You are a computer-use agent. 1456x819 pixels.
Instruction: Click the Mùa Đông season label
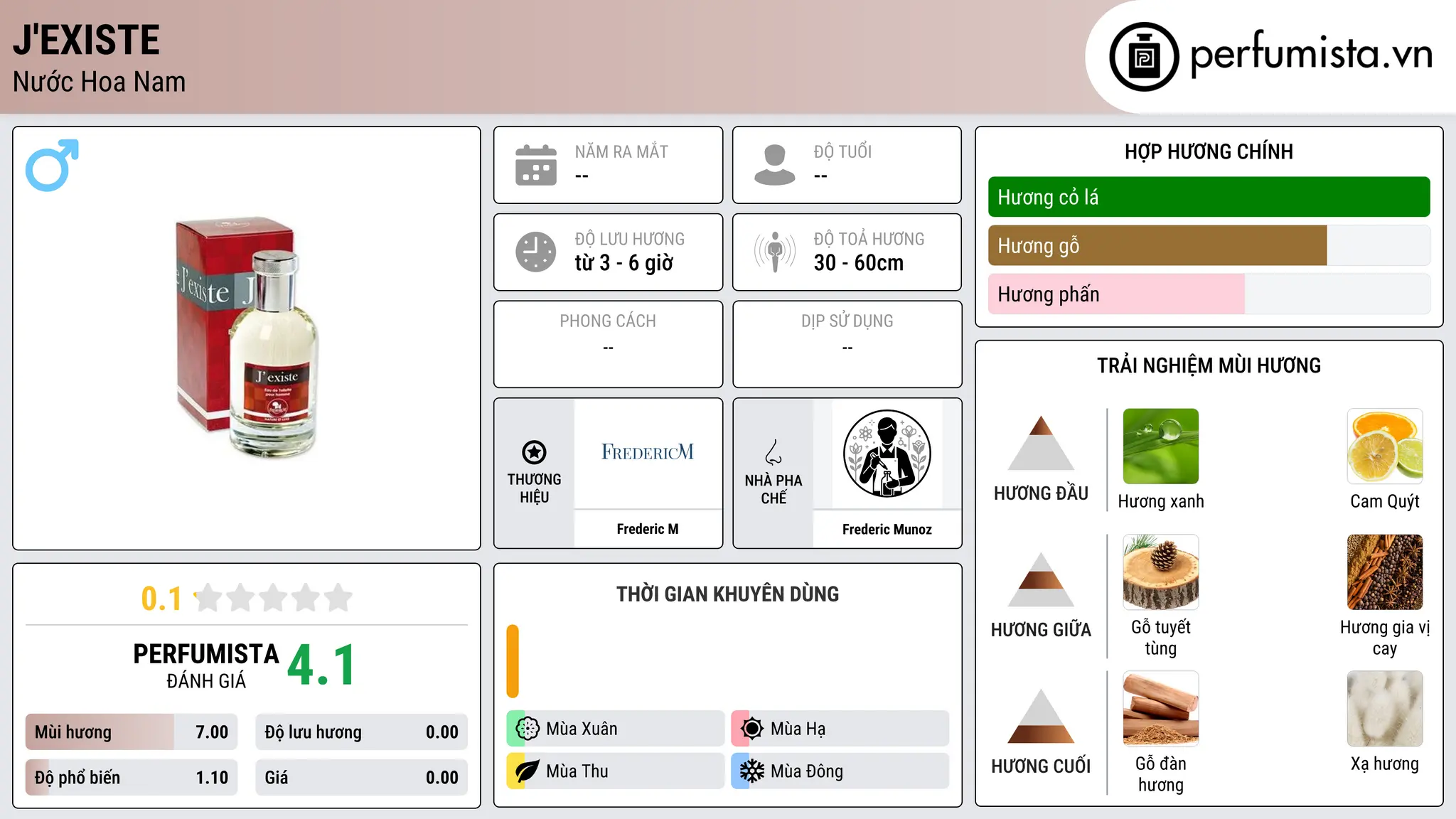coord(807,771)
